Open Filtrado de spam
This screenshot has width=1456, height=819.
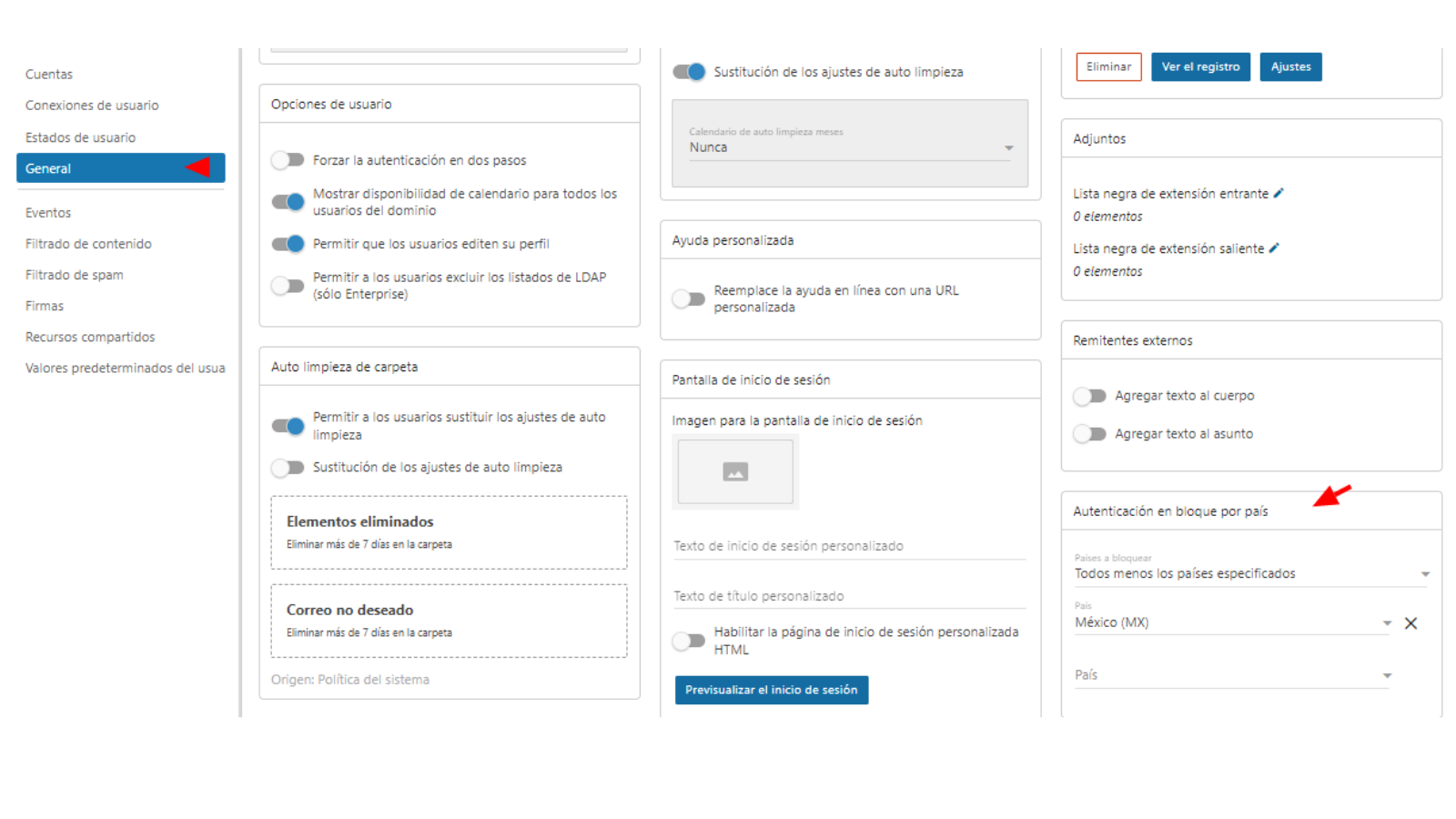[x=75, y=275]
